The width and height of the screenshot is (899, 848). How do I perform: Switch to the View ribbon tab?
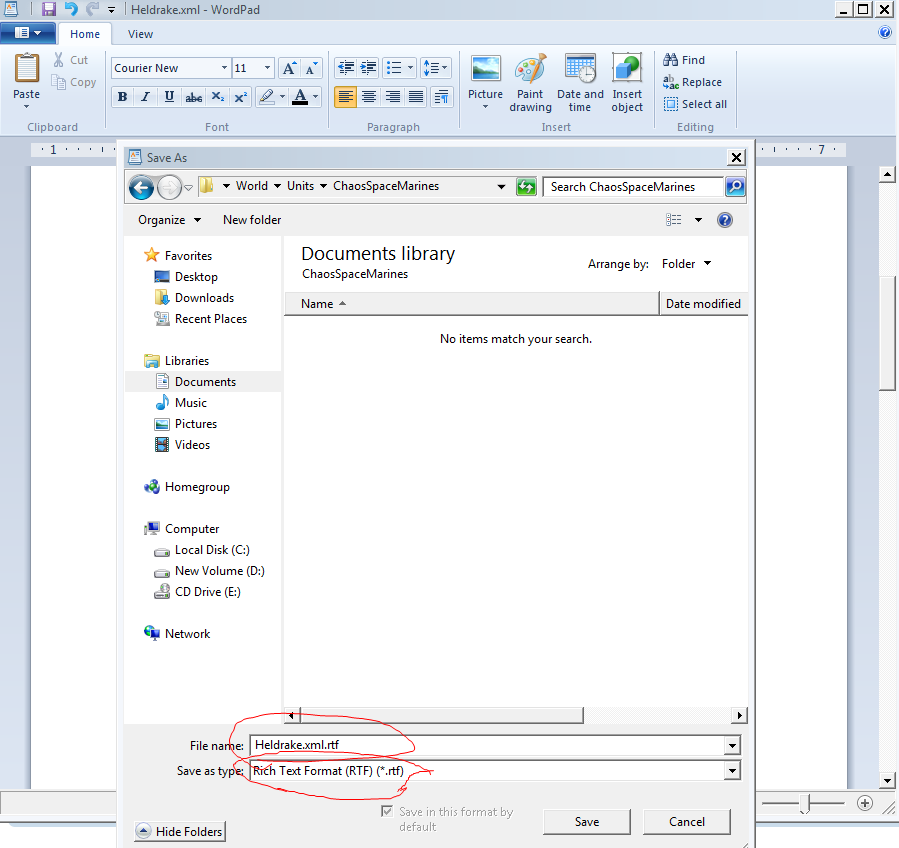pyautogui.click(x=141, y=34)
